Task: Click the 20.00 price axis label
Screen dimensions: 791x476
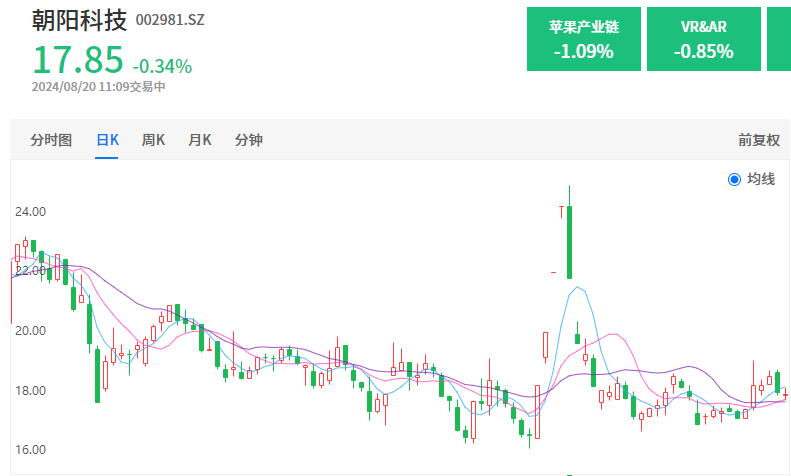Action: pos(30,331)
